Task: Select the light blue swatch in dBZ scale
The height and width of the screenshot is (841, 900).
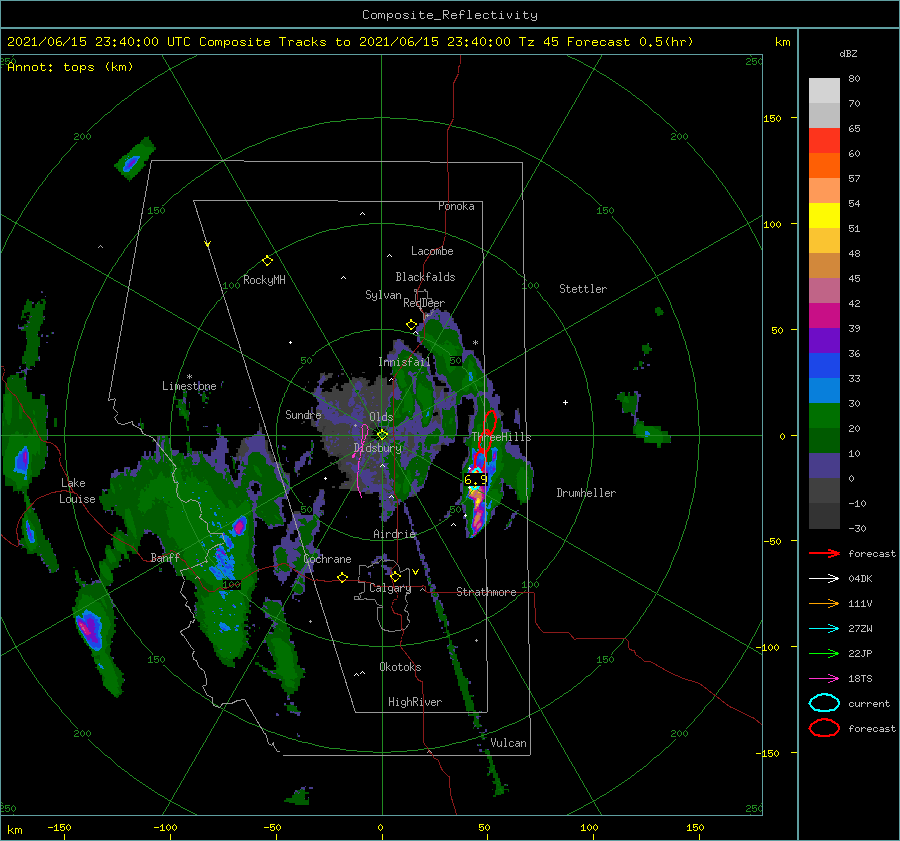Action: coord(824,390)
